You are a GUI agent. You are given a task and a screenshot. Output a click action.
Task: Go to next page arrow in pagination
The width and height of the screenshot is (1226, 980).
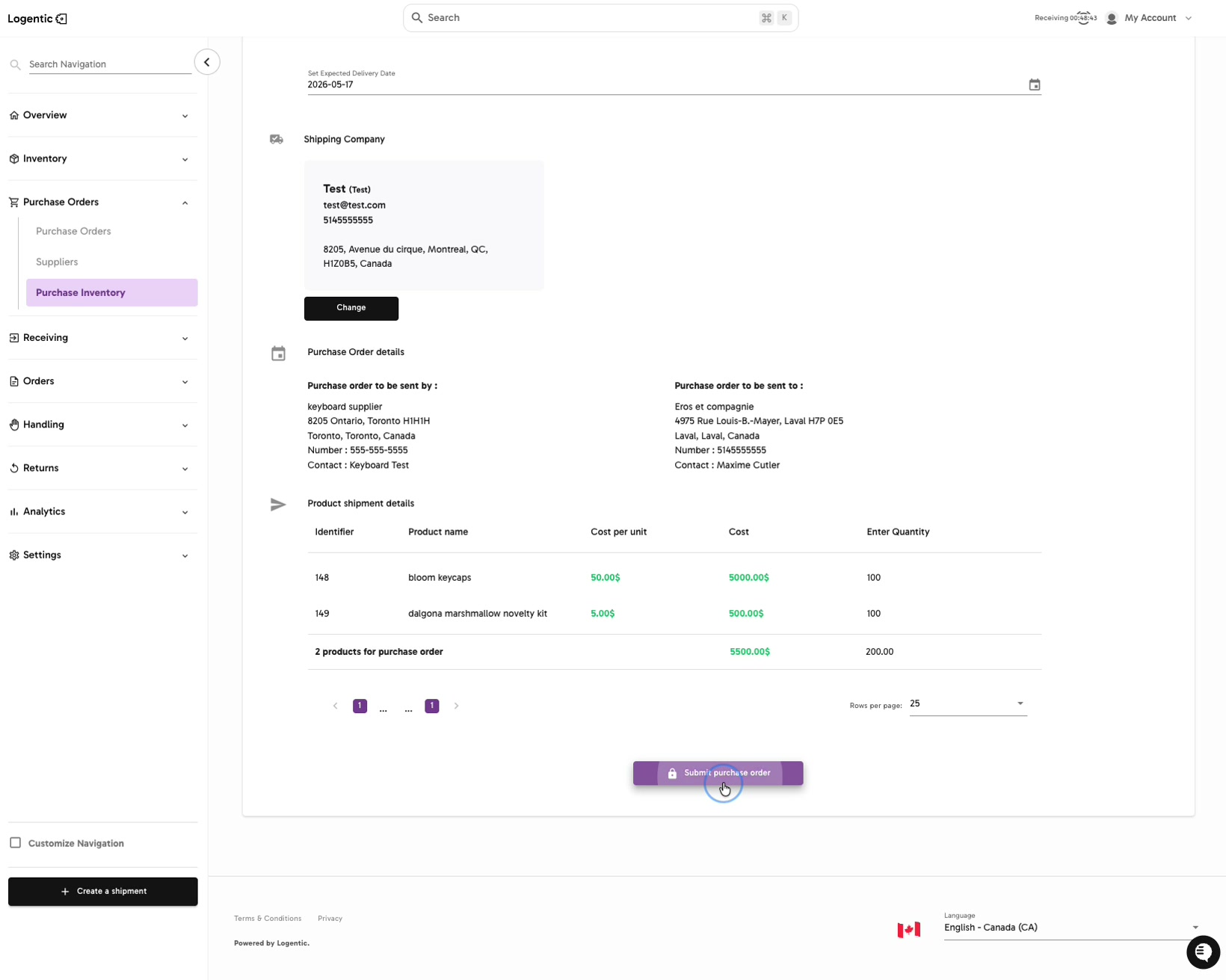(456, 706)
